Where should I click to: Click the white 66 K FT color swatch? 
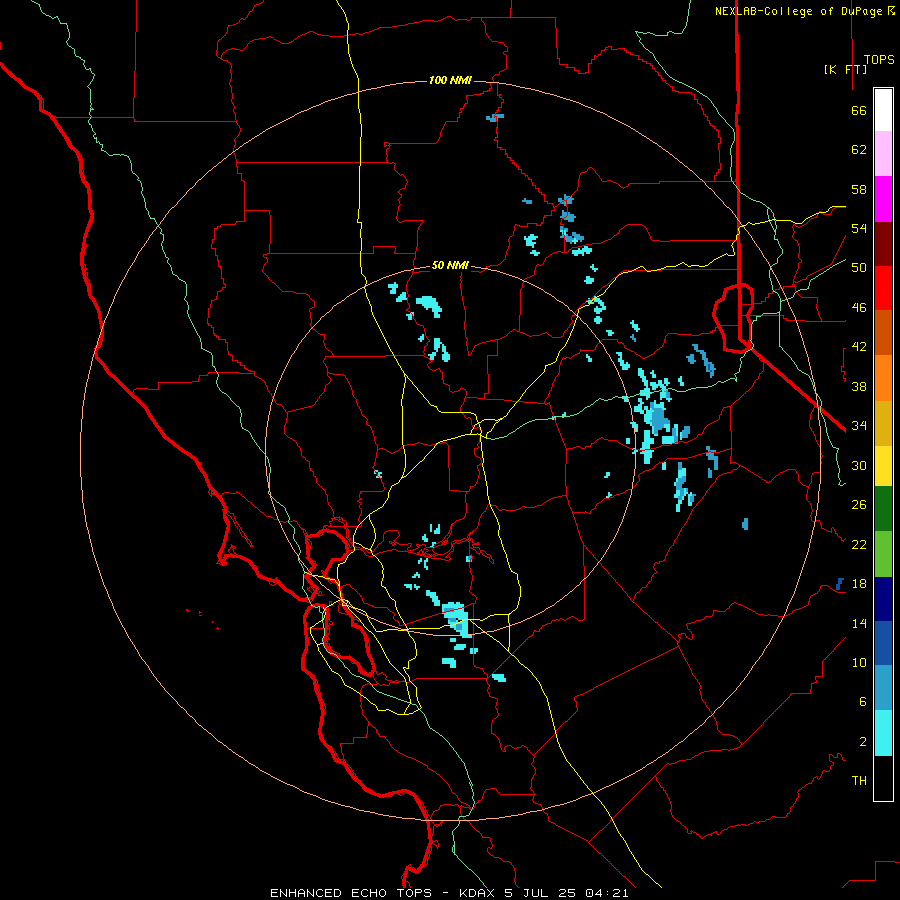[883, 110]
